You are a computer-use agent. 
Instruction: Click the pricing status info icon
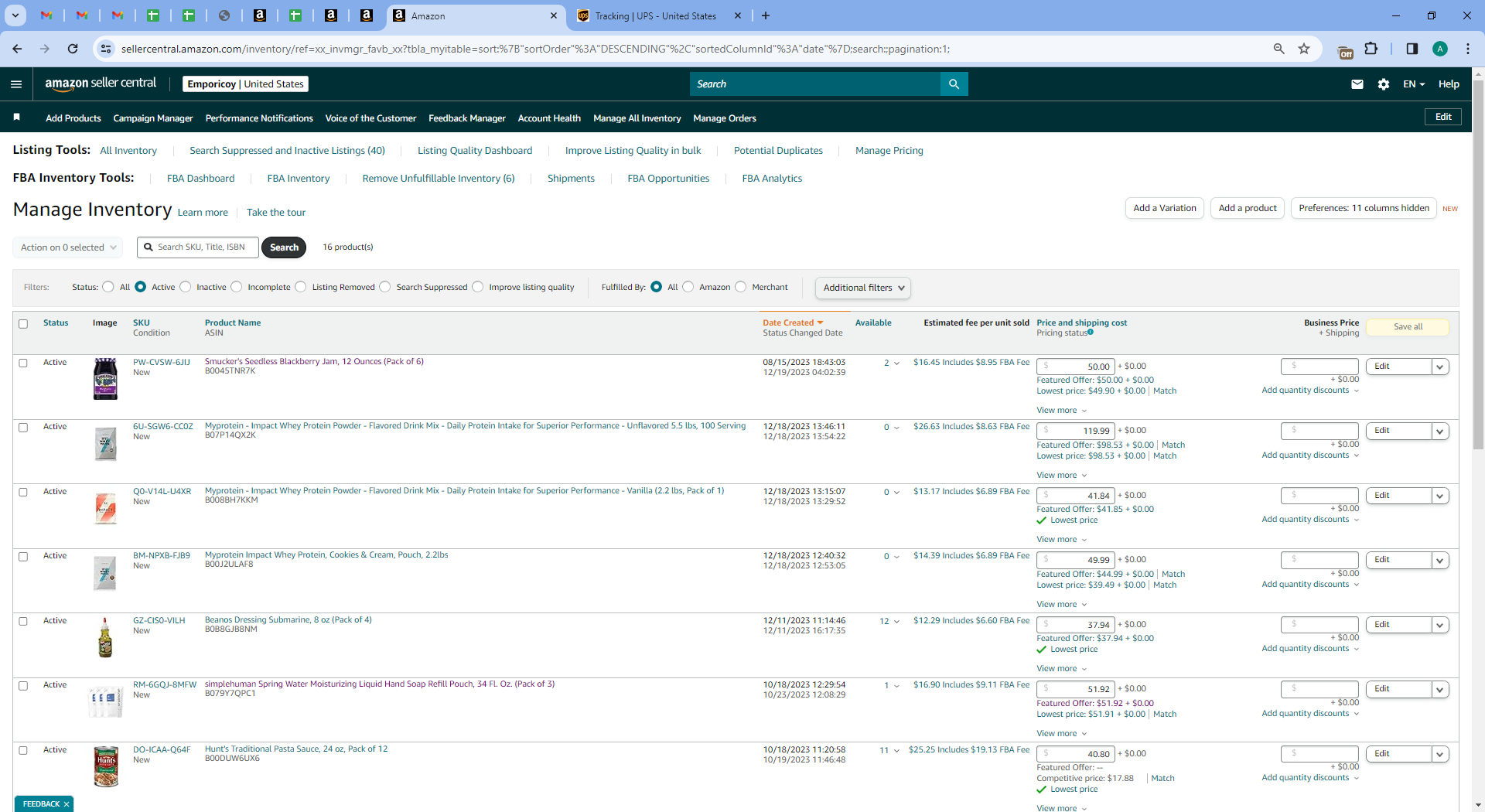pos(1091,333)
